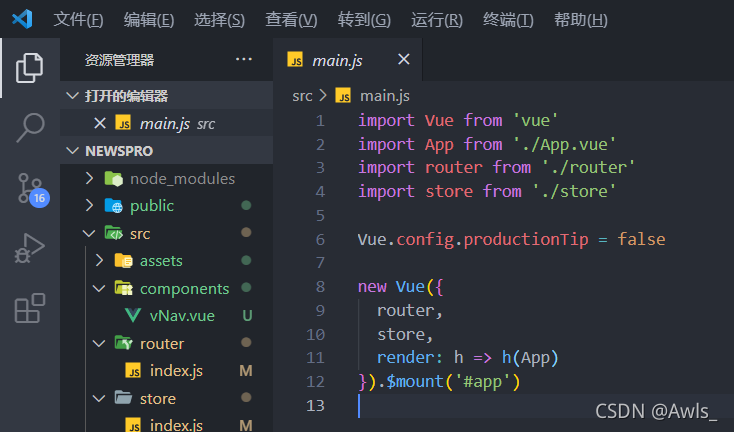Collapse the open editors section (打开的编辑器)
Image resolution: width=734 pixels, height=432 pixels.
(73, 96)
